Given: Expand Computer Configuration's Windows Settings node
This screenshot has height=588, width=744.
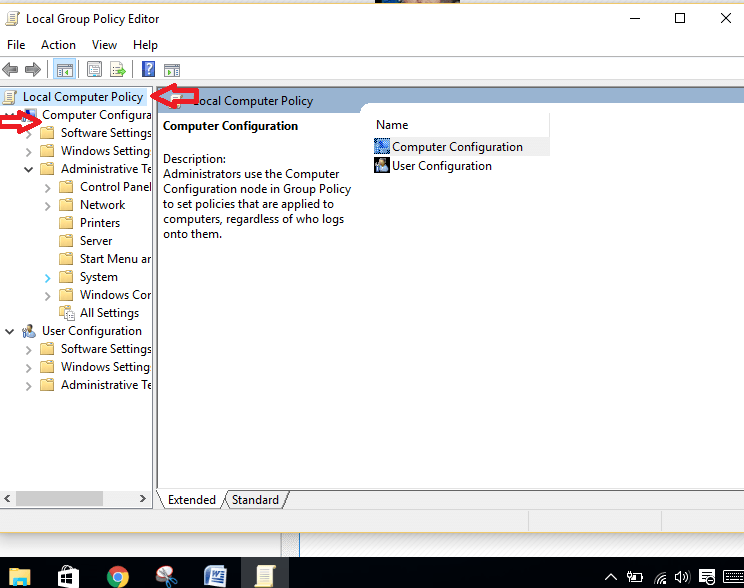Looking at the screenshot, I should [x=28, y=152].
